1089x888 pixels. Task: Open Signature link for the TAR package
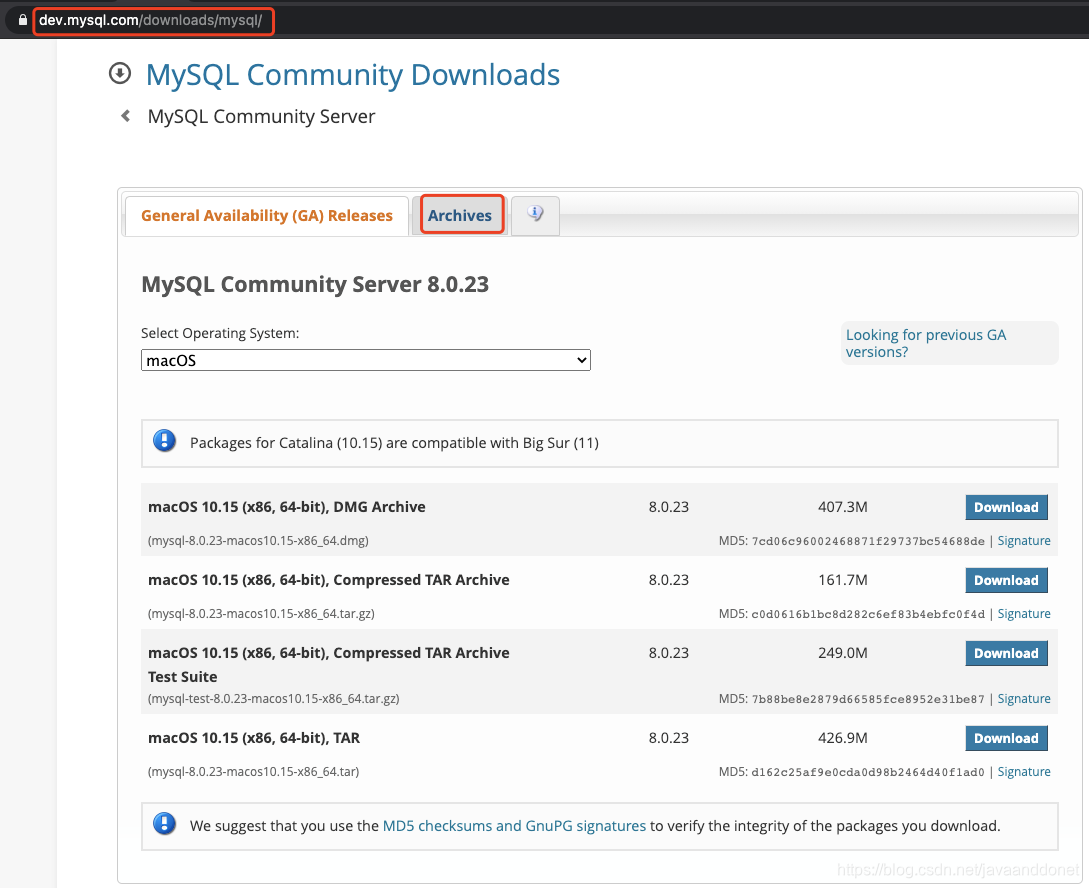[1024, 772]
